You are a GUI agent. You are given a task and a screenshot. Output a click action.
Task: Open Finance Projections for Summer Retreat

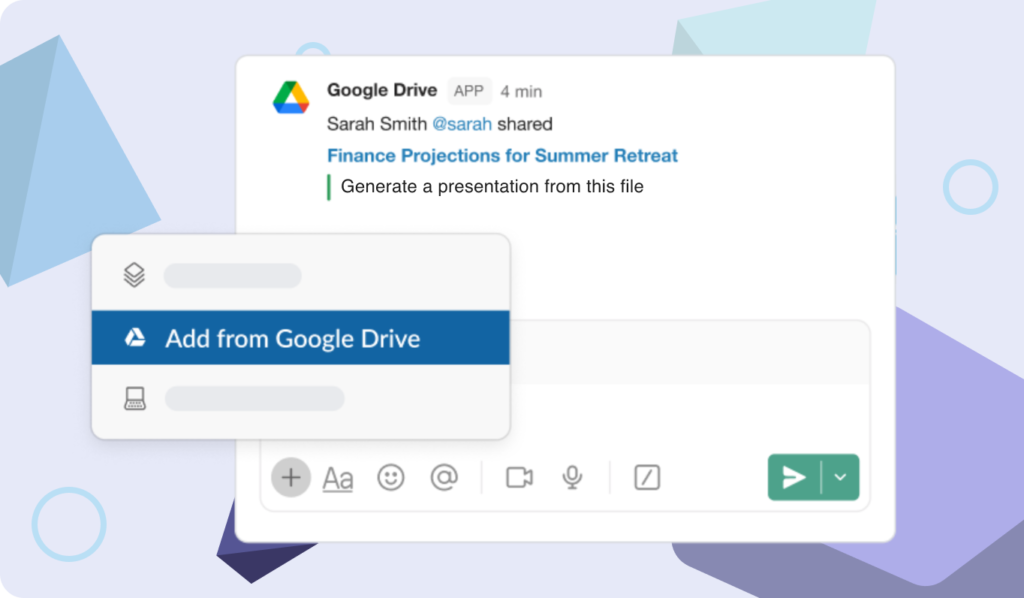pyautogui.click(x=501, y=155)
